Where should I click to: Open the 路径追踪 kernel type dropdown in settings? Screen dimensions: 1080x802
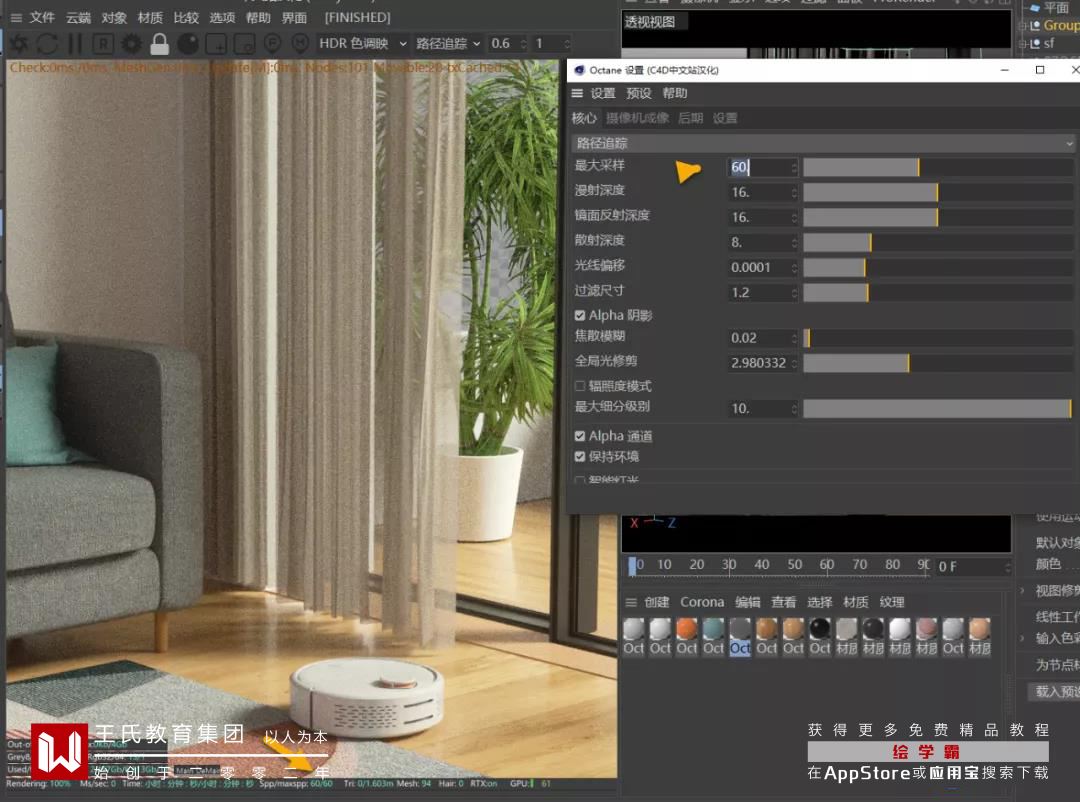824,143
